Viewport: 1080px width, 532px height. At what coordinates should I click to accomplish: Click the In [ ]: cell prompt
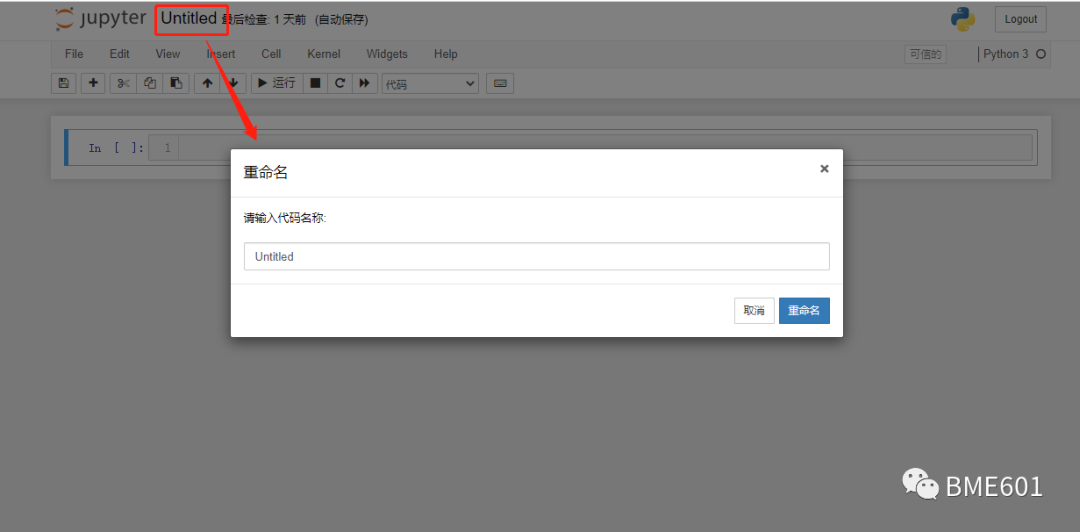tap(116, 148)
